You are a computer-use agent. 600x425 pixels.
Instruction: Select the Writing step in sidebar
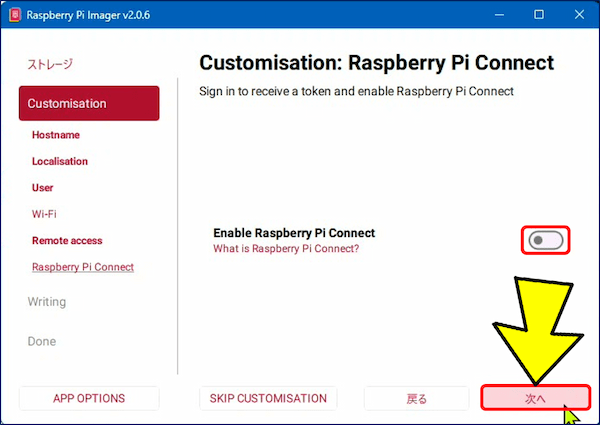[47, 301]
